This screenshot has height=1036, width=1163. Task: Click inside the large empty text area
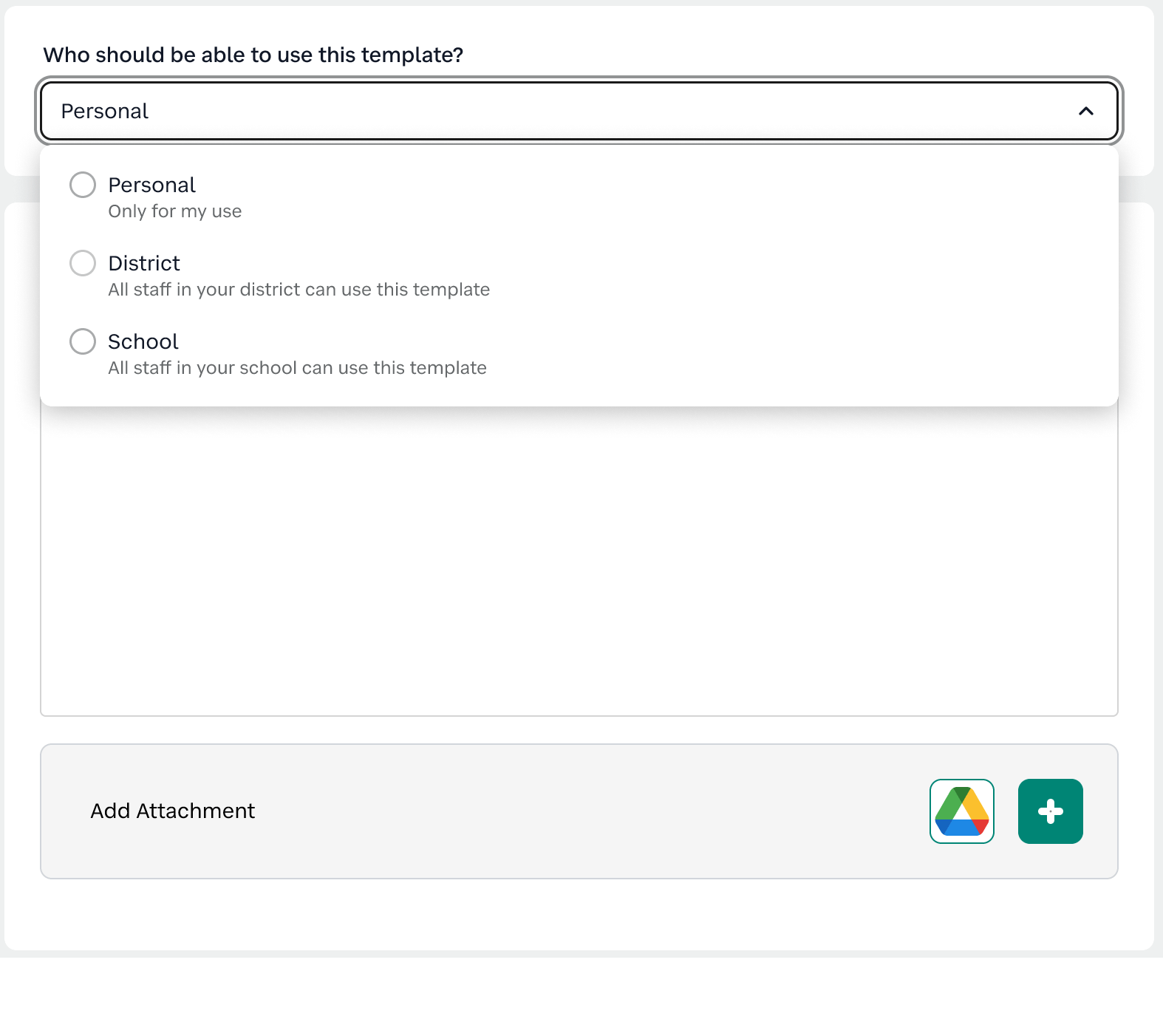point(579,562)
